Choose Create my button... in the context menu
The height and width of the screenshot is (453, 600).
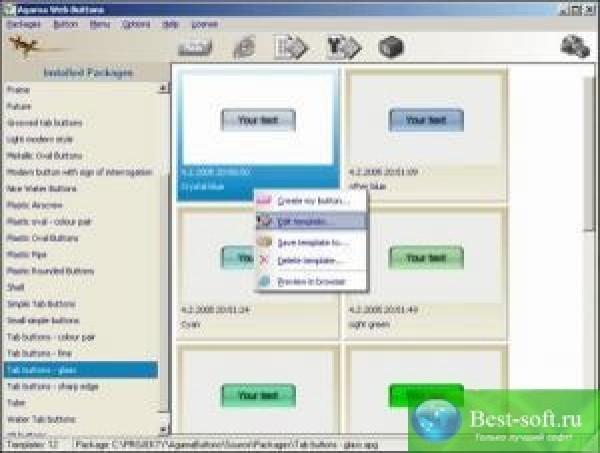(x=311, y=200)
